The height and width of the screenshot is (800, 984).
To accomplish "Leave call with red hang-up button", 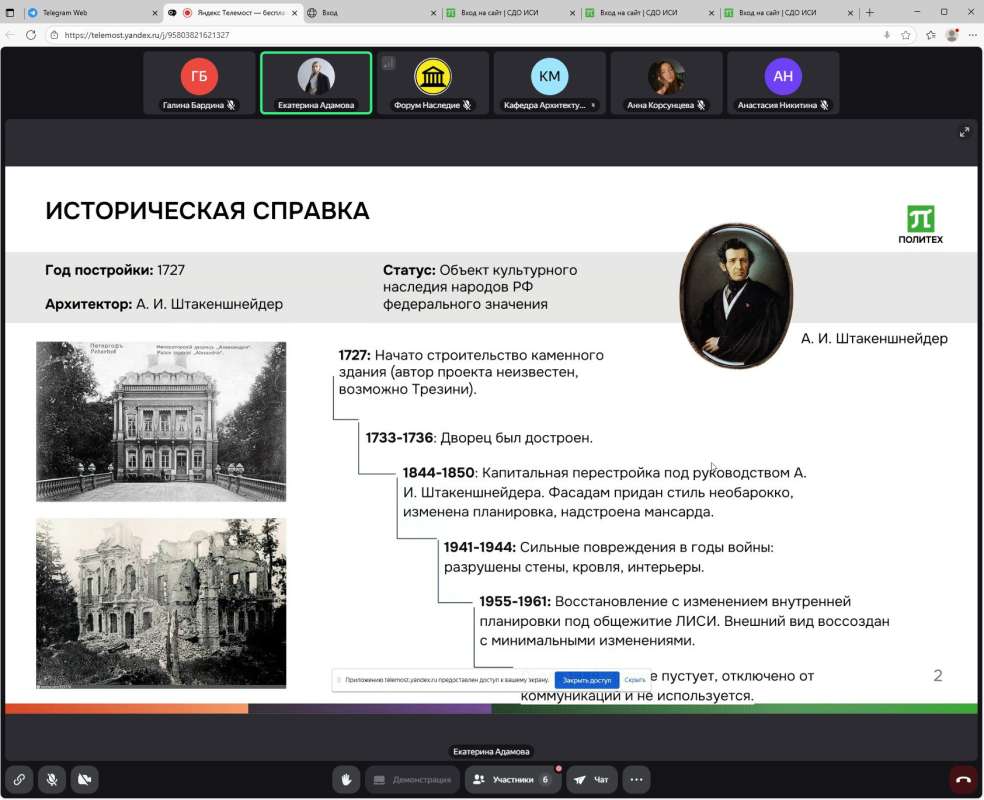I will point(962,779).
